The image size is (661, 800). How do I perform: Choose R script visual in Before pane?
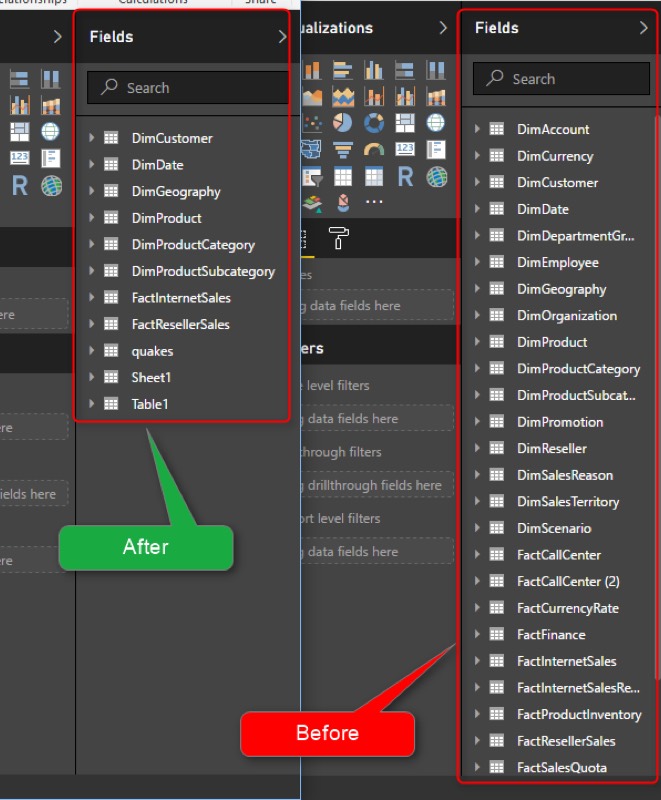[x=405, y=177]
